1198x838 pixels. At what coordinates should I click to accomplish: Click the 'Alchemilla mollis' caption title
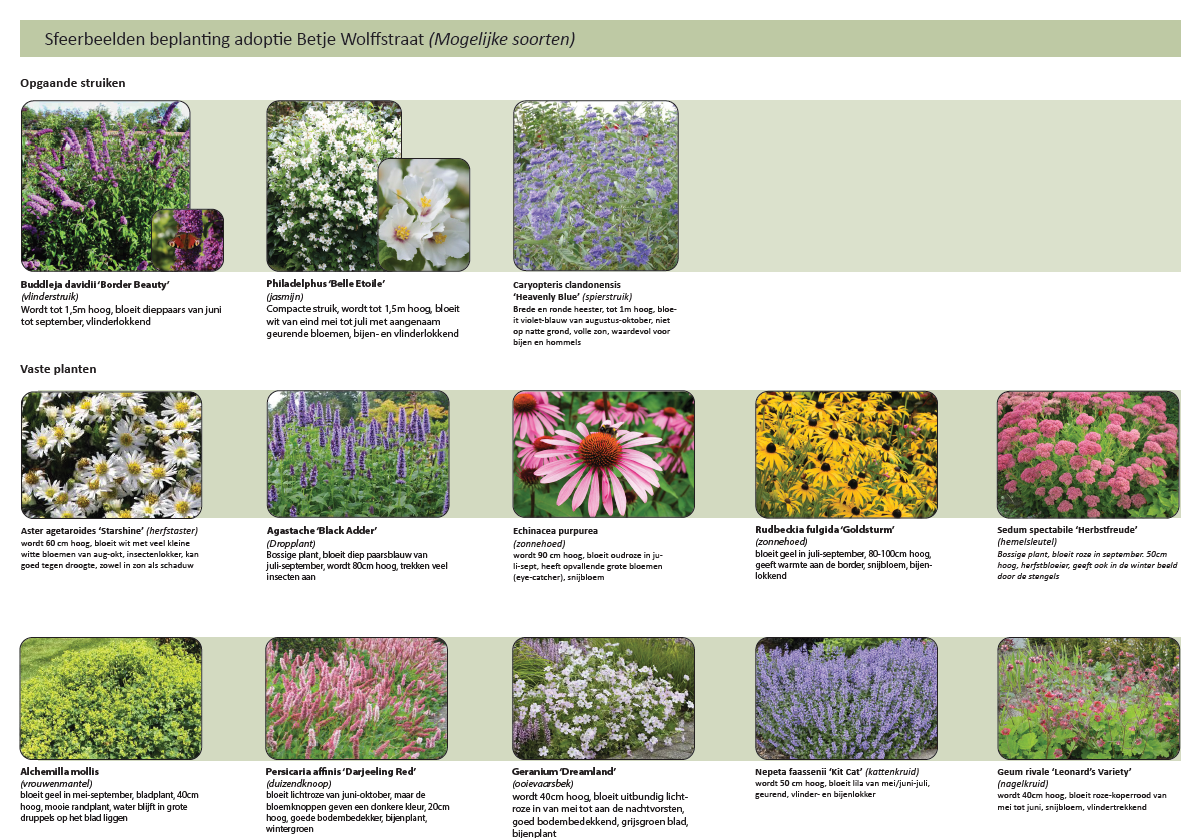(59, 772)
